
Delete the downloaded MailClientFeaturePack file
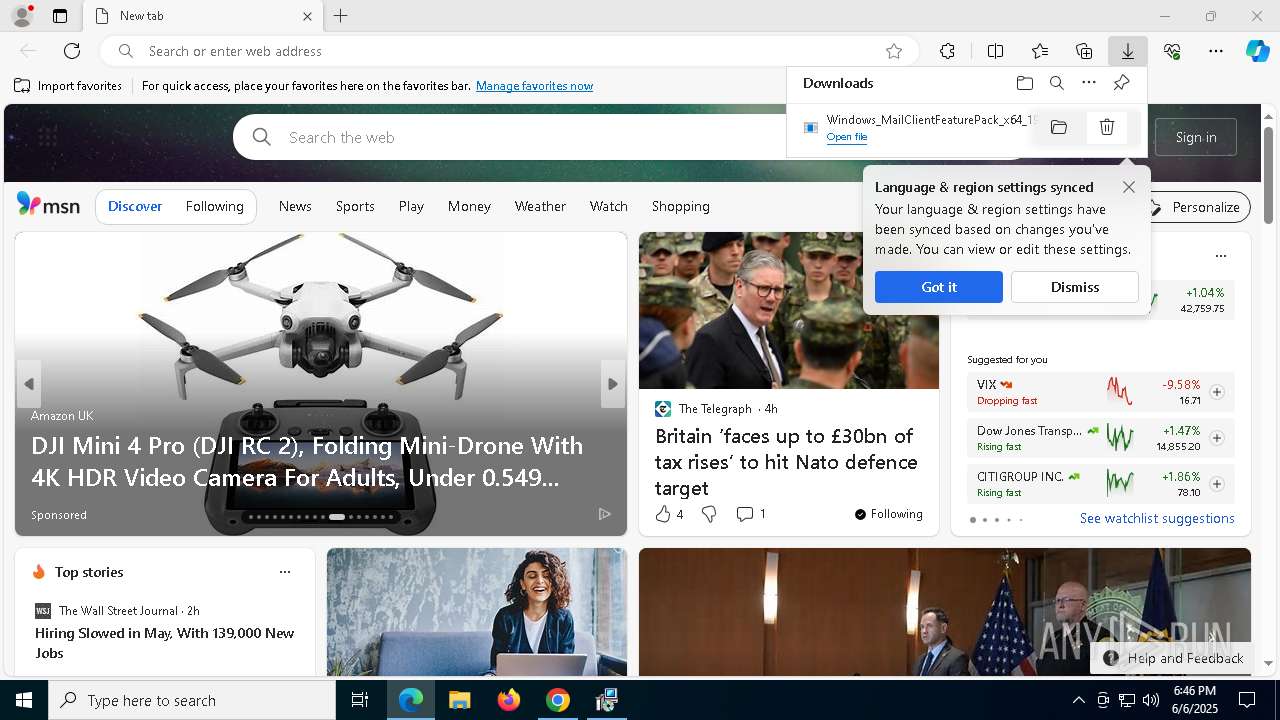(1107, 127)
